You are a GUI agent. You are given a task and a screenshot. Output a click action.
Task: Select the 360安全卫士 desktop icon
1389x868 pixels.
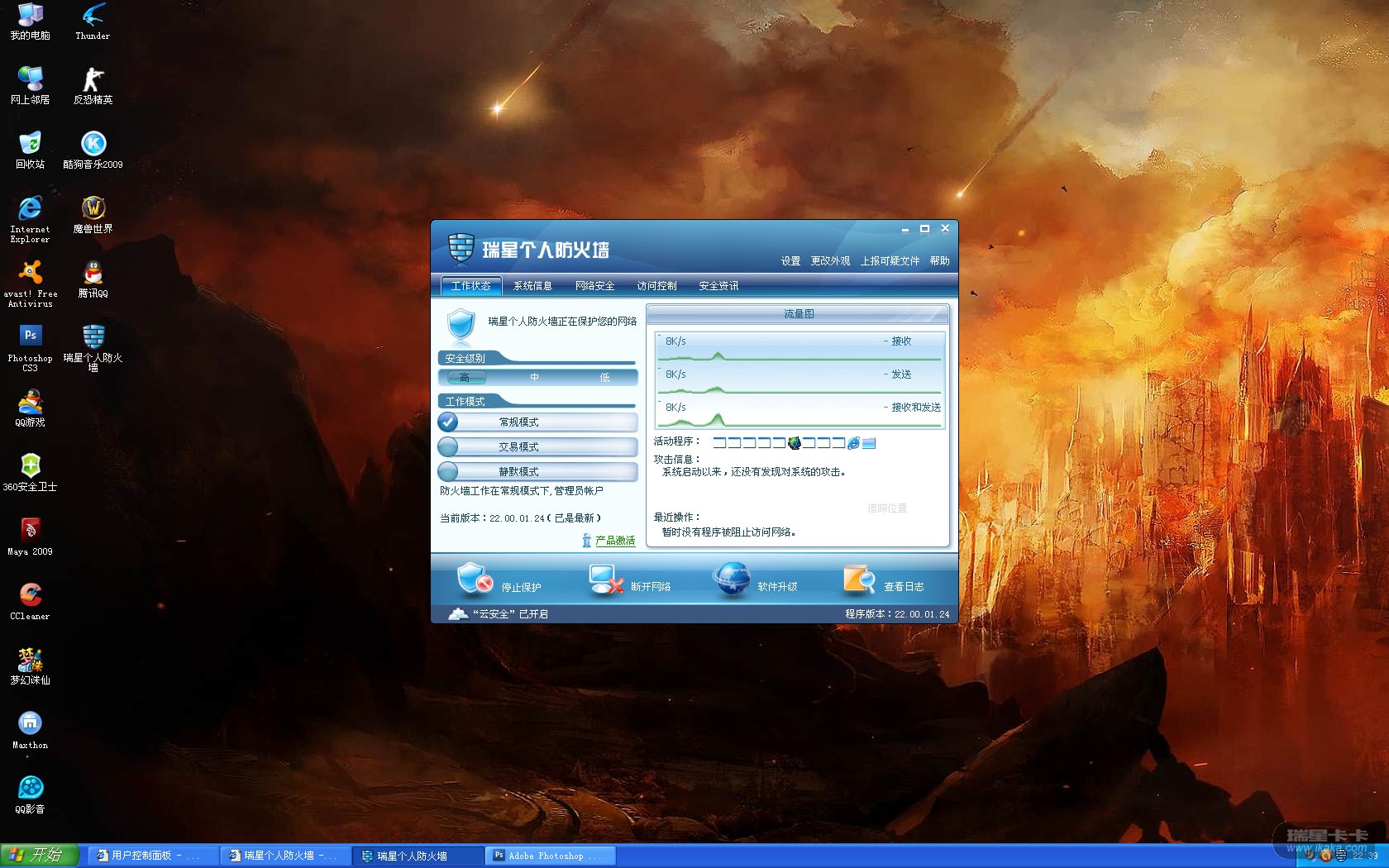(30, 473)
